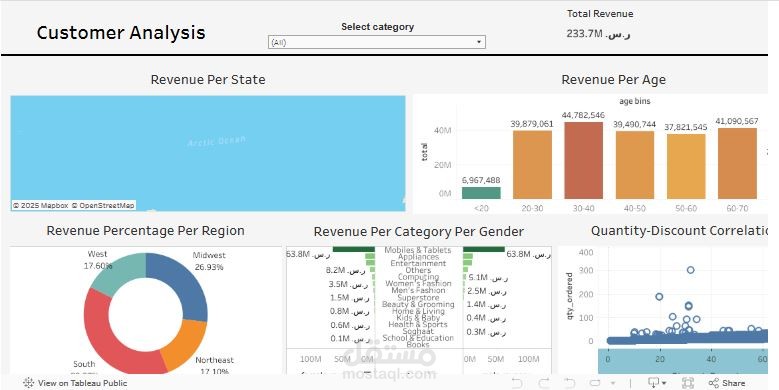Screen dimensions: 779x390
Task: Click the 44,782,546 bar label
Action: coord(583,115)
